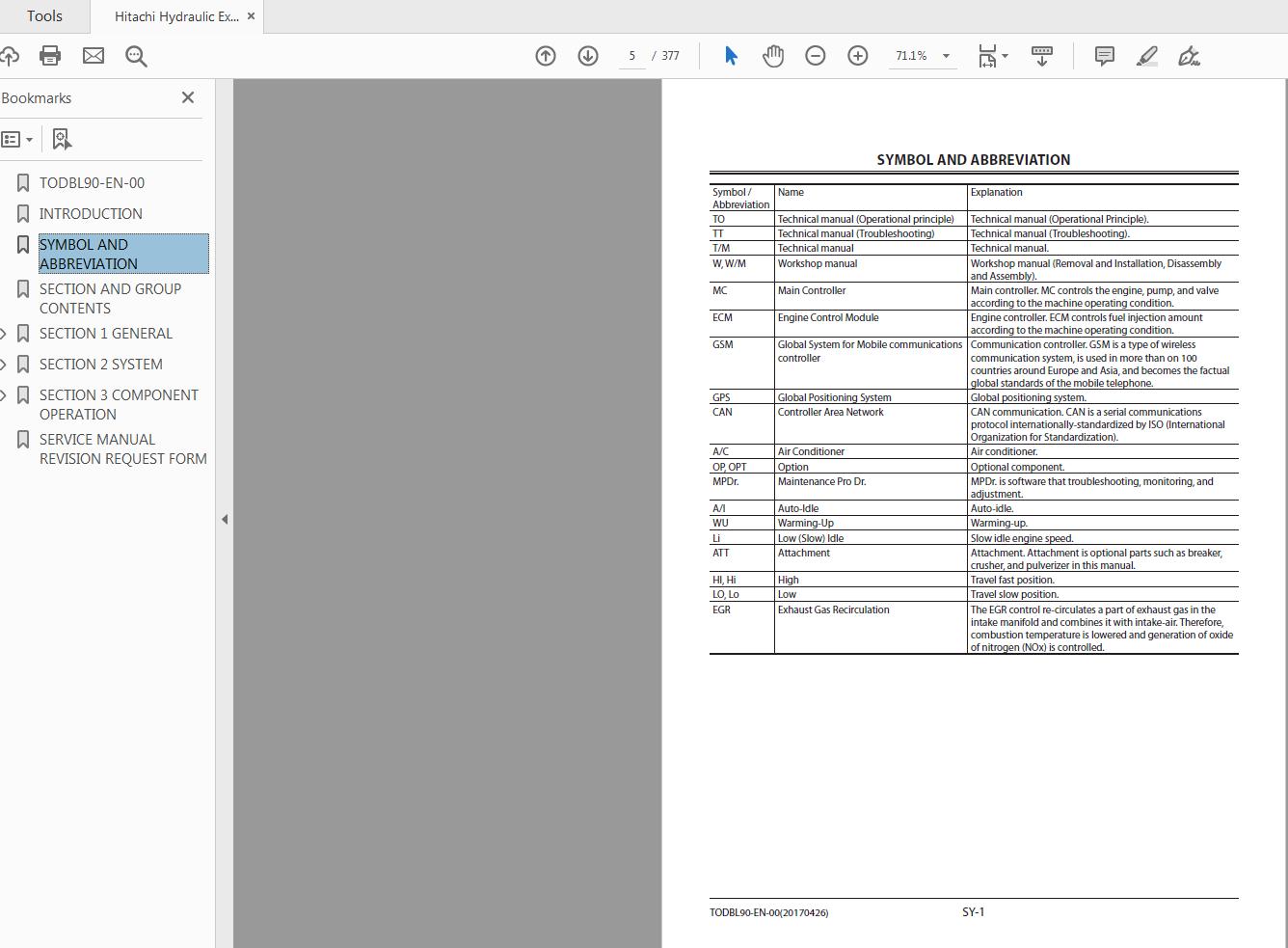Activate the hand pan tool
The image size is (1288, 948).
pyautogui.click(x=773, y=56)
